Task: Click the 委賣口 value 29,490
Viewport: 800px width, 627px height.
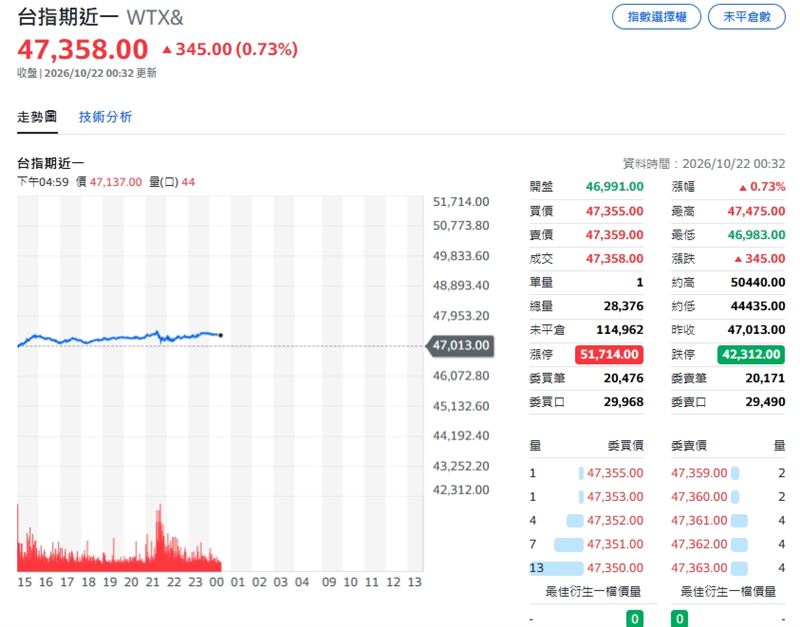Action: [765, 402]
